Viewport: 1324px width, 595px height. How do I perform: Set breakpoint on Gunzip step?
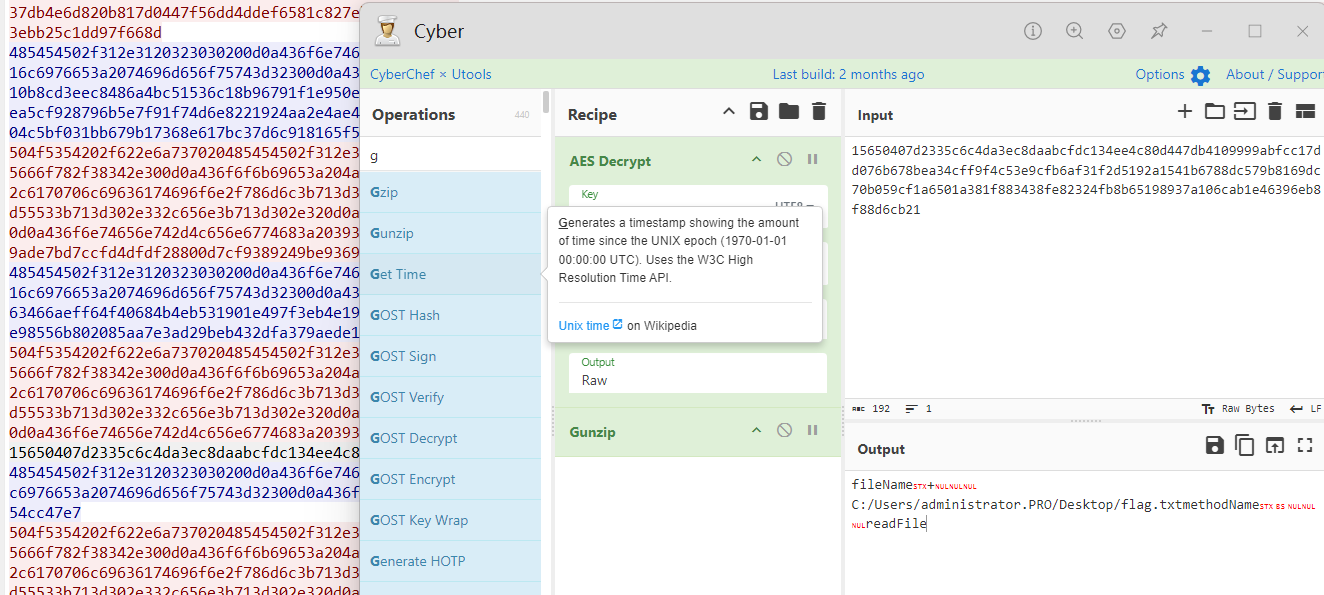[812, 430]
